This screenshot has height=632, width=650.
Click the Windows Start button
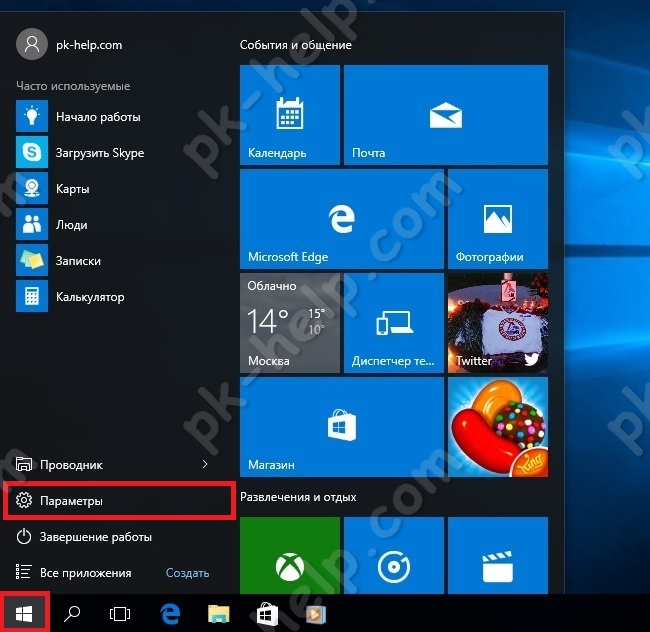24,612
